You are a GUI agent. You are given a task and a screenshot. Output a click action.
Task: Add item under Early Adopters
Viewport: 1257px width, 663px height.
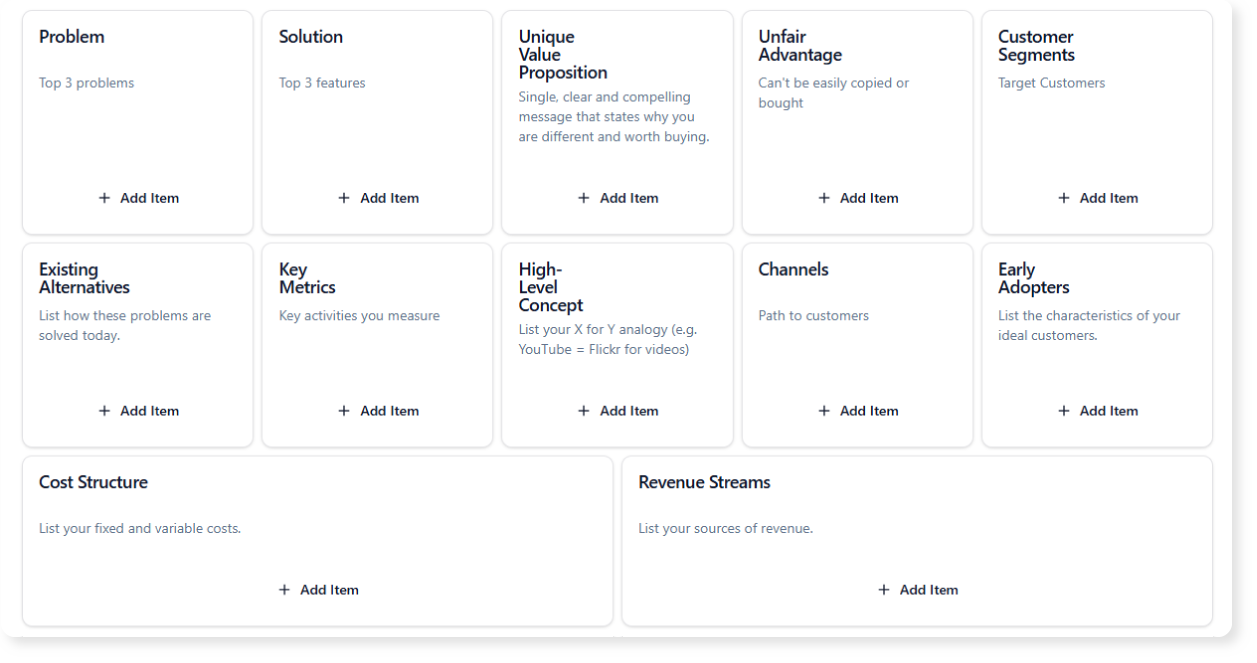(x=1098, y=411)
